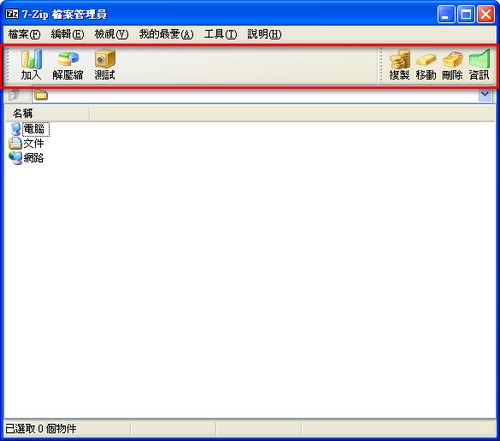500x441 pixels.
Task: Select the 文件 text label
Action: 34,143
